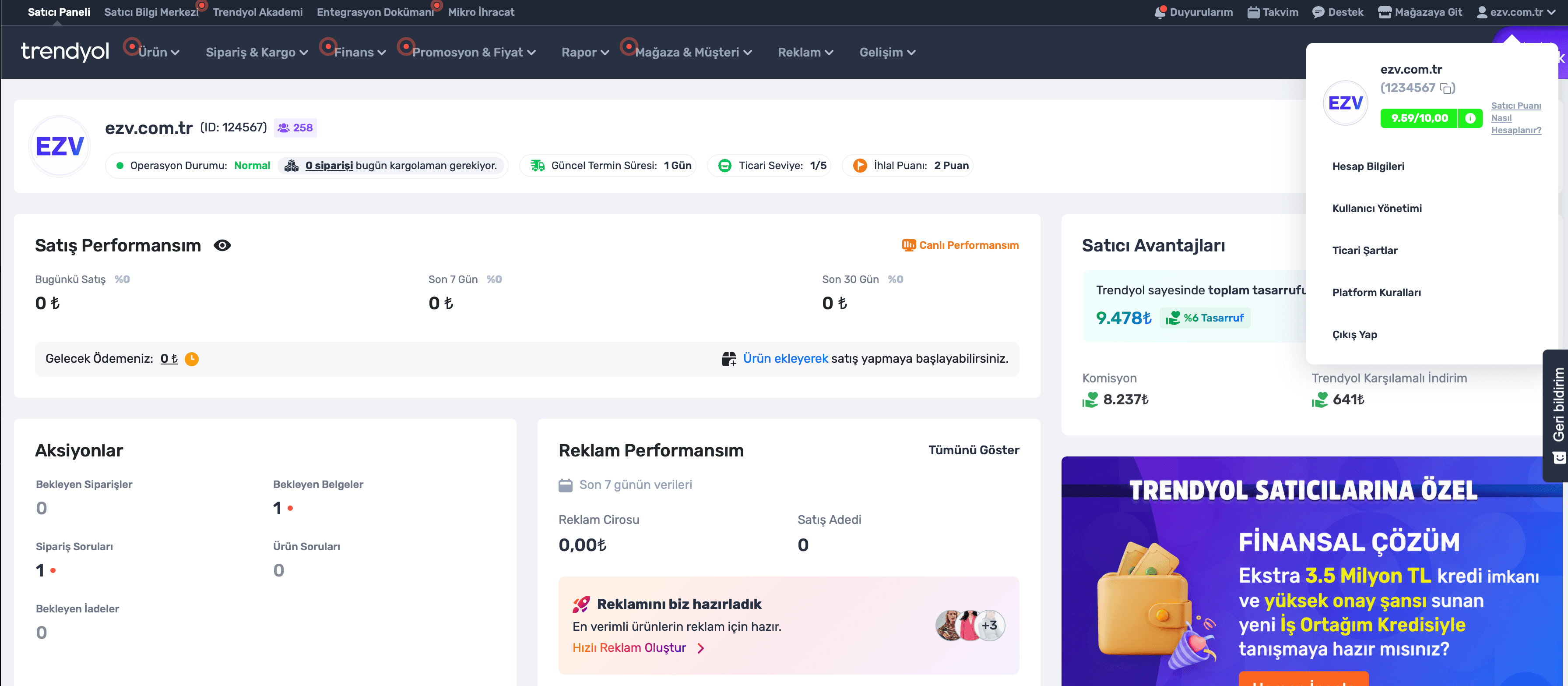Toggle sales performance visibility eye icon
Viewport: 1568px width, 686px height.
[222, 245]
